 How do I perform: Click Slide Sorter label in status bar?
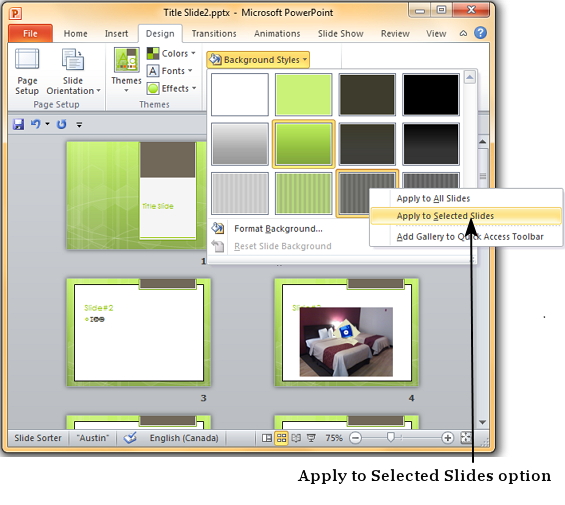click(x=37, y=438)
